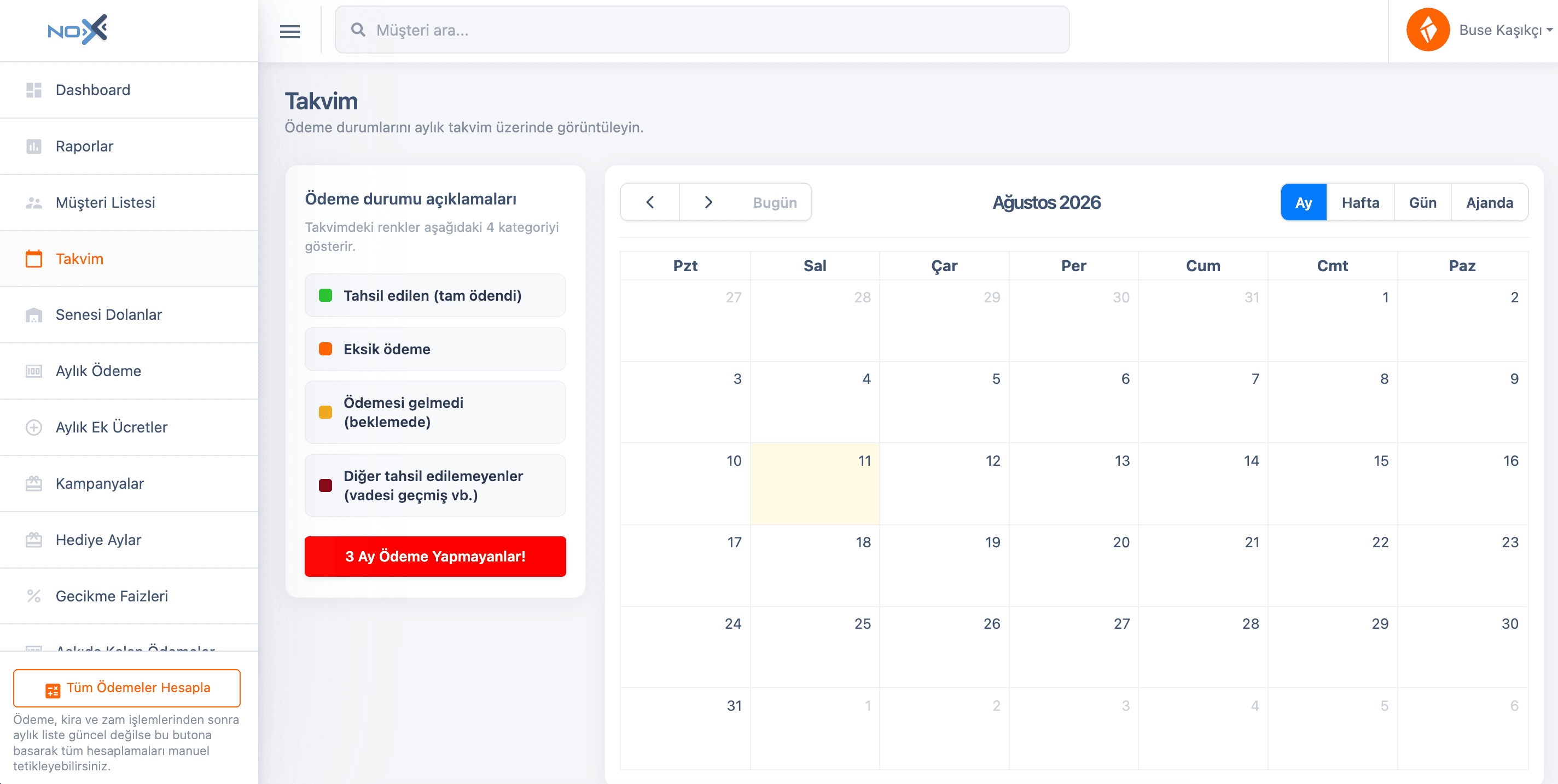1558x784 pixels.
Task: Click the Aylık Ek Ücretler plus icon
Action: point(34,428)
